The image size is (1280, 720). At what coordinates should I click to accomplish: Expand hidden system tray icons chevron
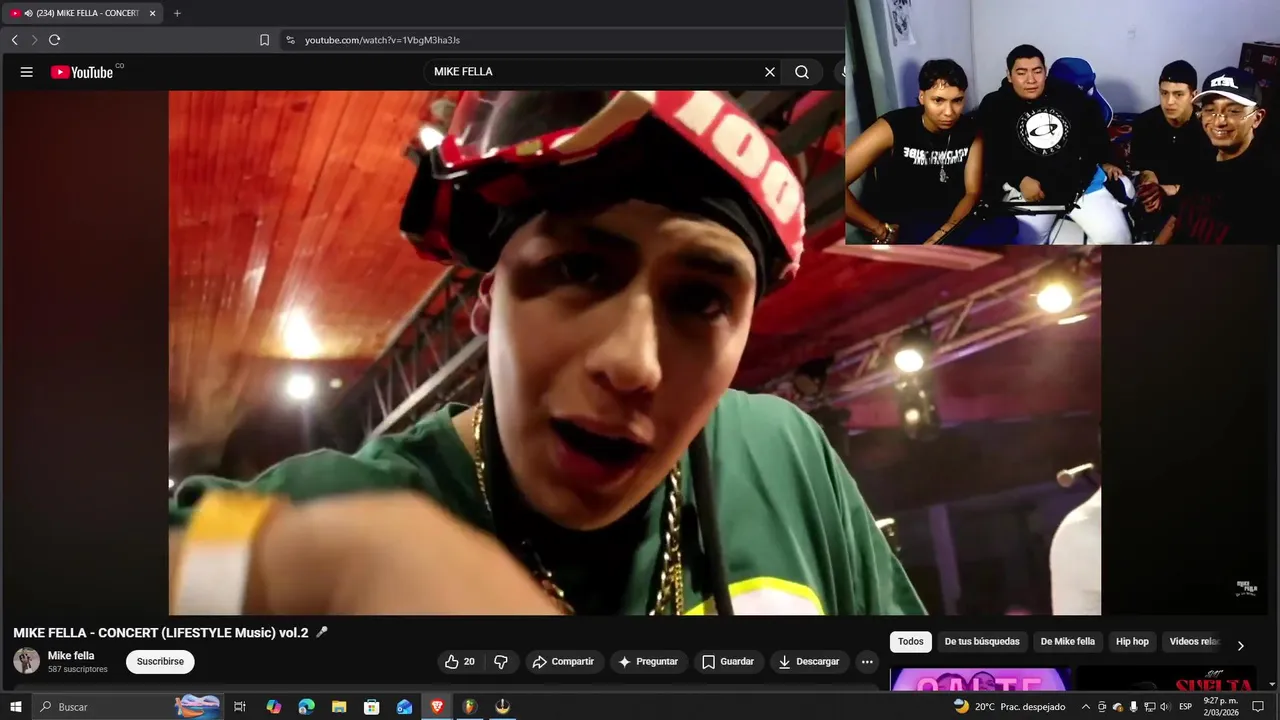point(1085,706)
